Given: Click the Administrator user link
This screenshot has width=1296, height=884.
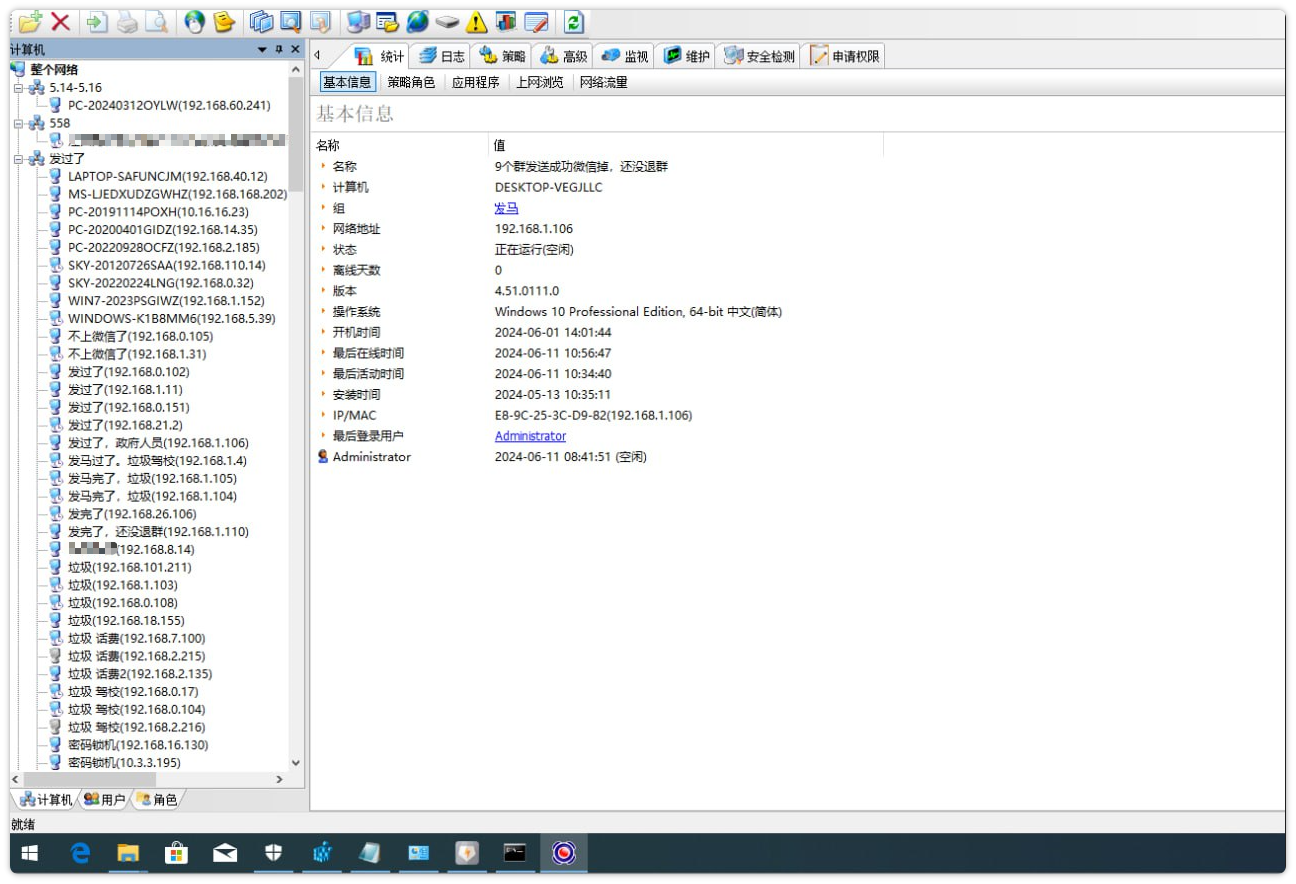Looking at the screenshot, I should [x=530, y=436].
